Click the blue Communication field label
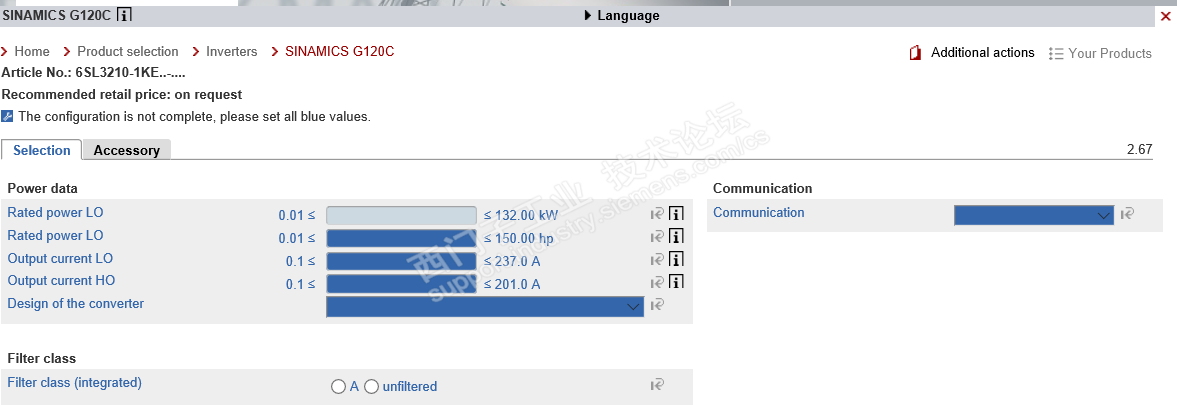The image size is (1177, 405). pyautogui.click(x=759, y=213)
